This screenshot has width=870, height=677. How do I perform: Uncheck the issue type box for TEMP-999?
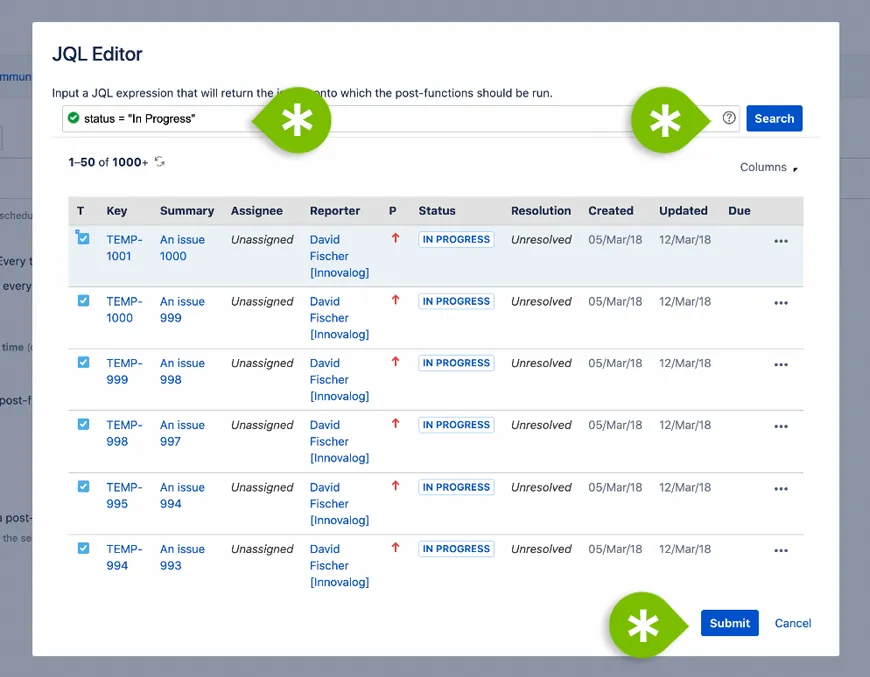point(83,362)
